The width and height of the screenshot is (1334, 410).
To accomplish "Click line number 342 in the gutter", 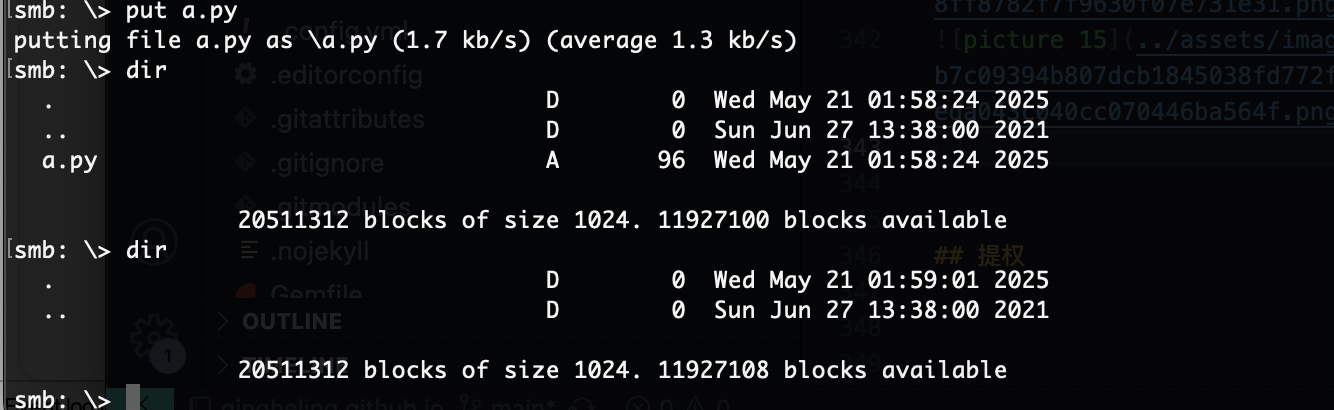I will pos(862,41).
